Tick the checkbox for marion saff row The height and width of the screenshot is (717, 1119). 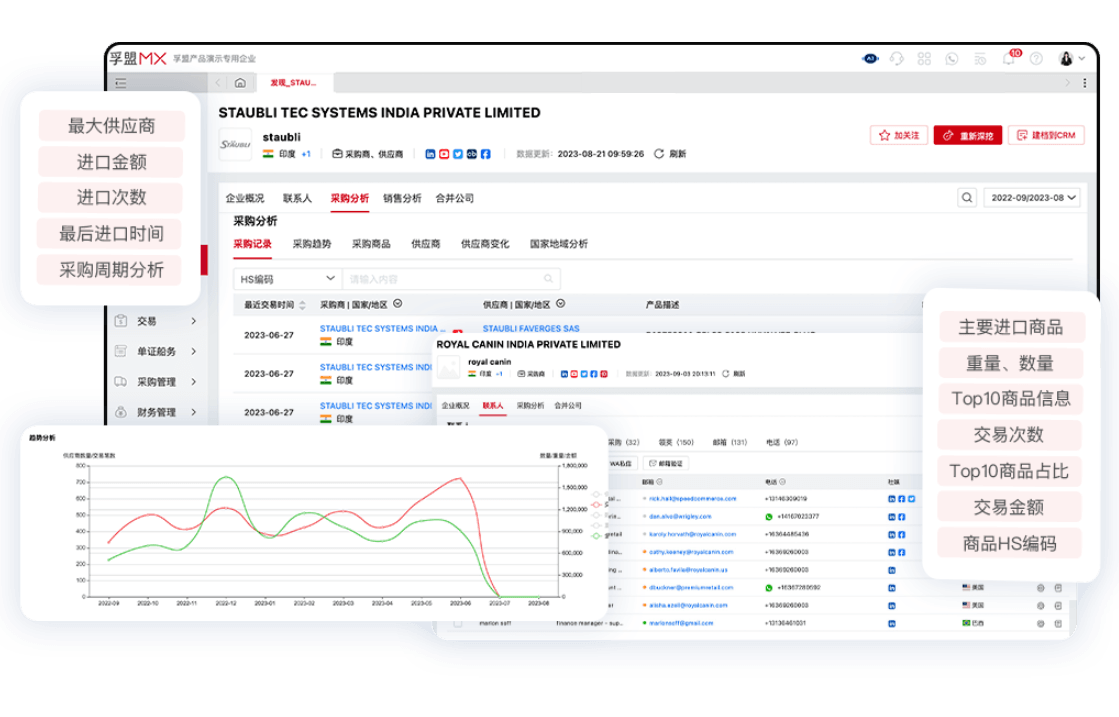coord(458,623)
